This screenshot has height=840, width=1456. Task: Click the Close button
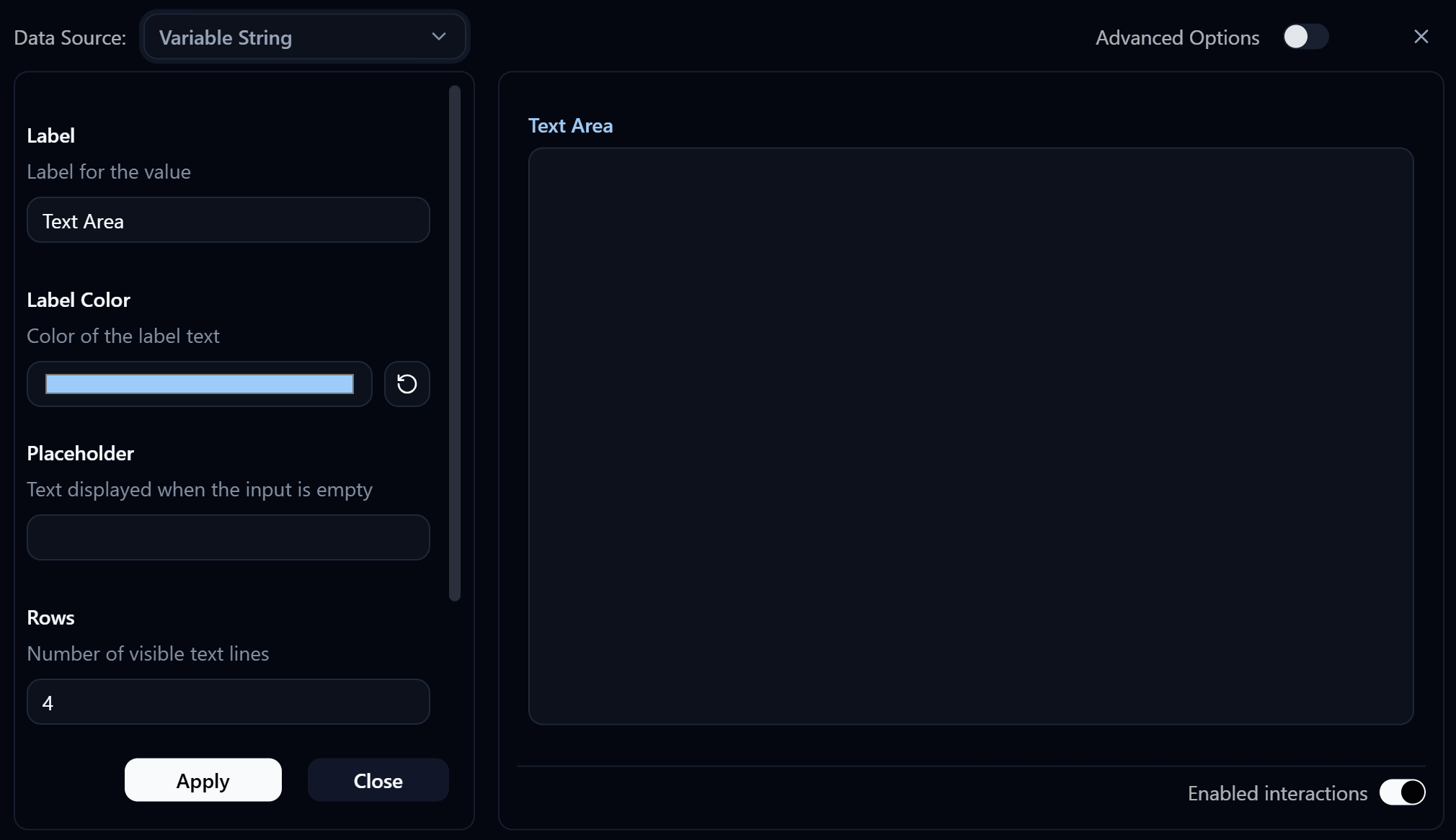pos(378,780)
